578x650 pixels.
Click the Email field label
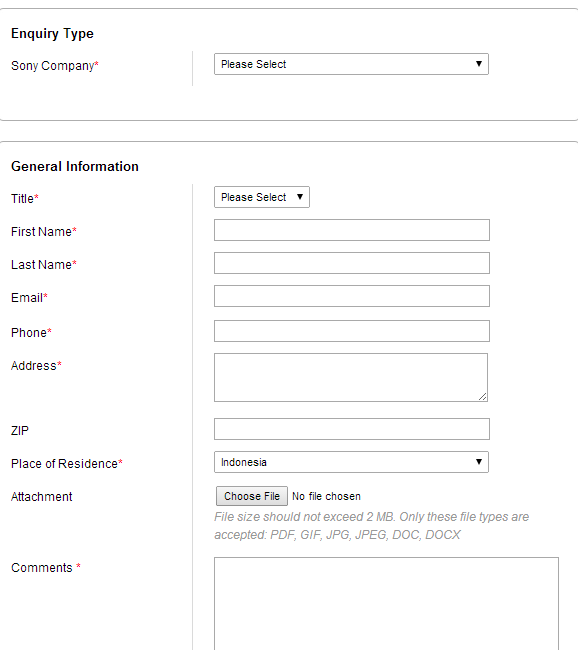point(29,298)
